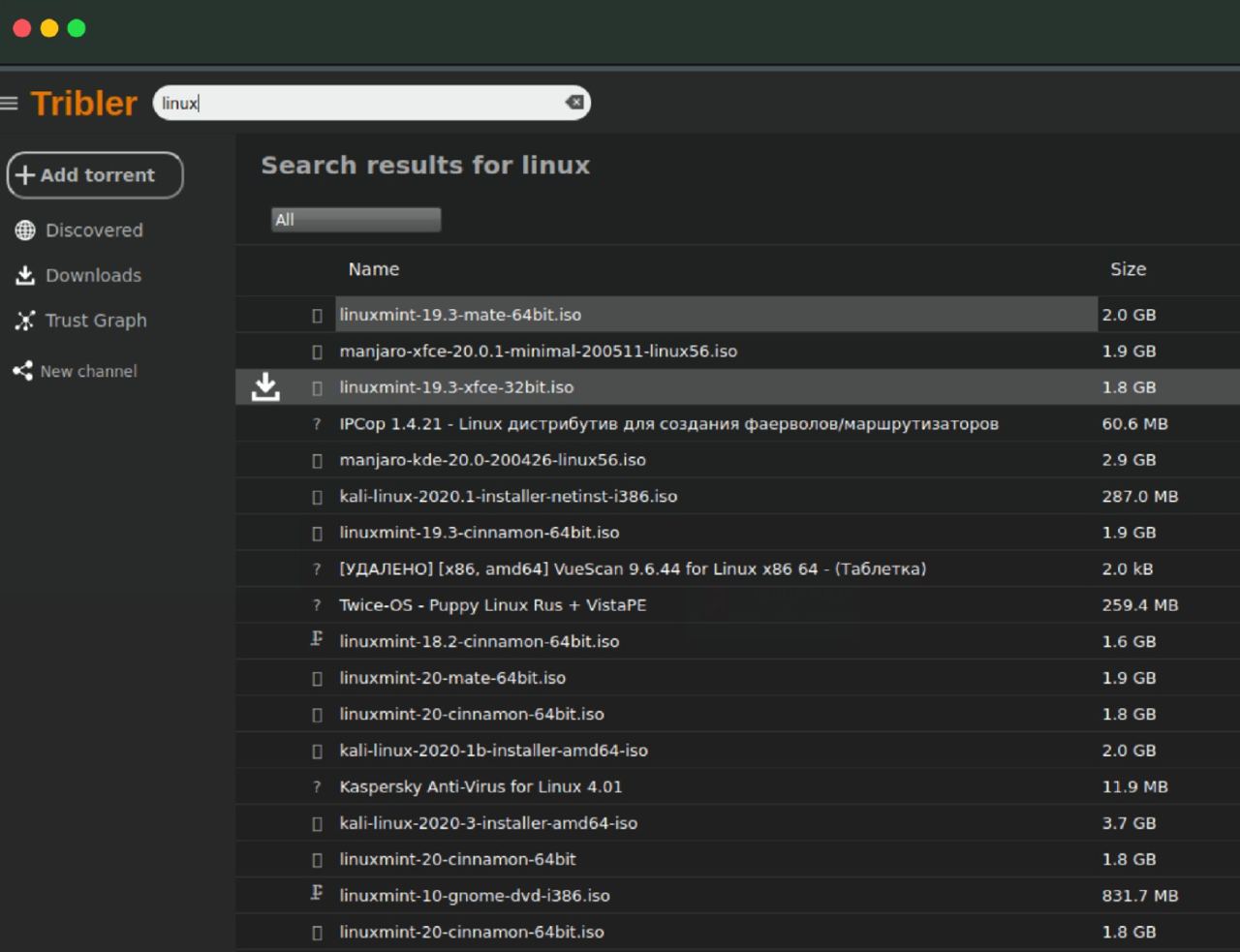1240x952 pixels.
Task: Select linuxmint-19.3-mate-64bit.iso result
Action: (460, 315)
